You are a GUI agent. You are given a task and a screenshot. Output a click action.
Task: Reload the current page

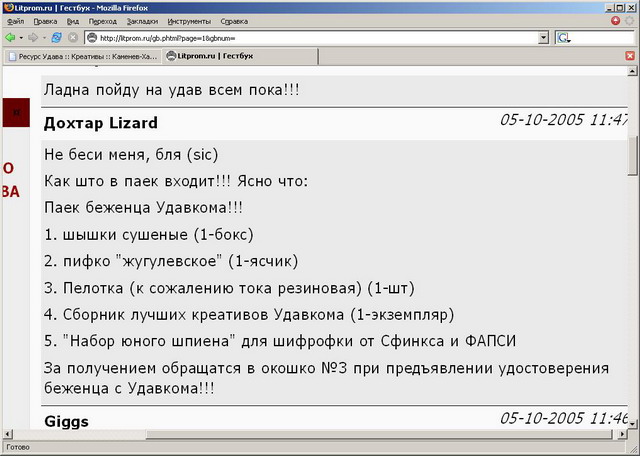[x=56, y=37]
